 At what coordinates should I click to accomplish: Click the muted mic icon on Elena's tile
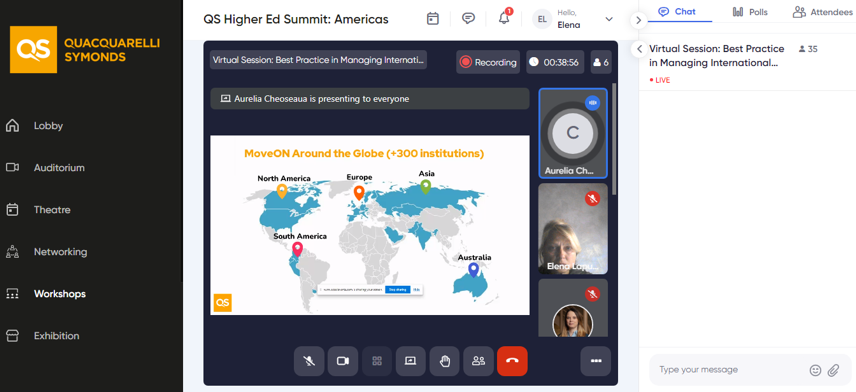click(592, 198)
